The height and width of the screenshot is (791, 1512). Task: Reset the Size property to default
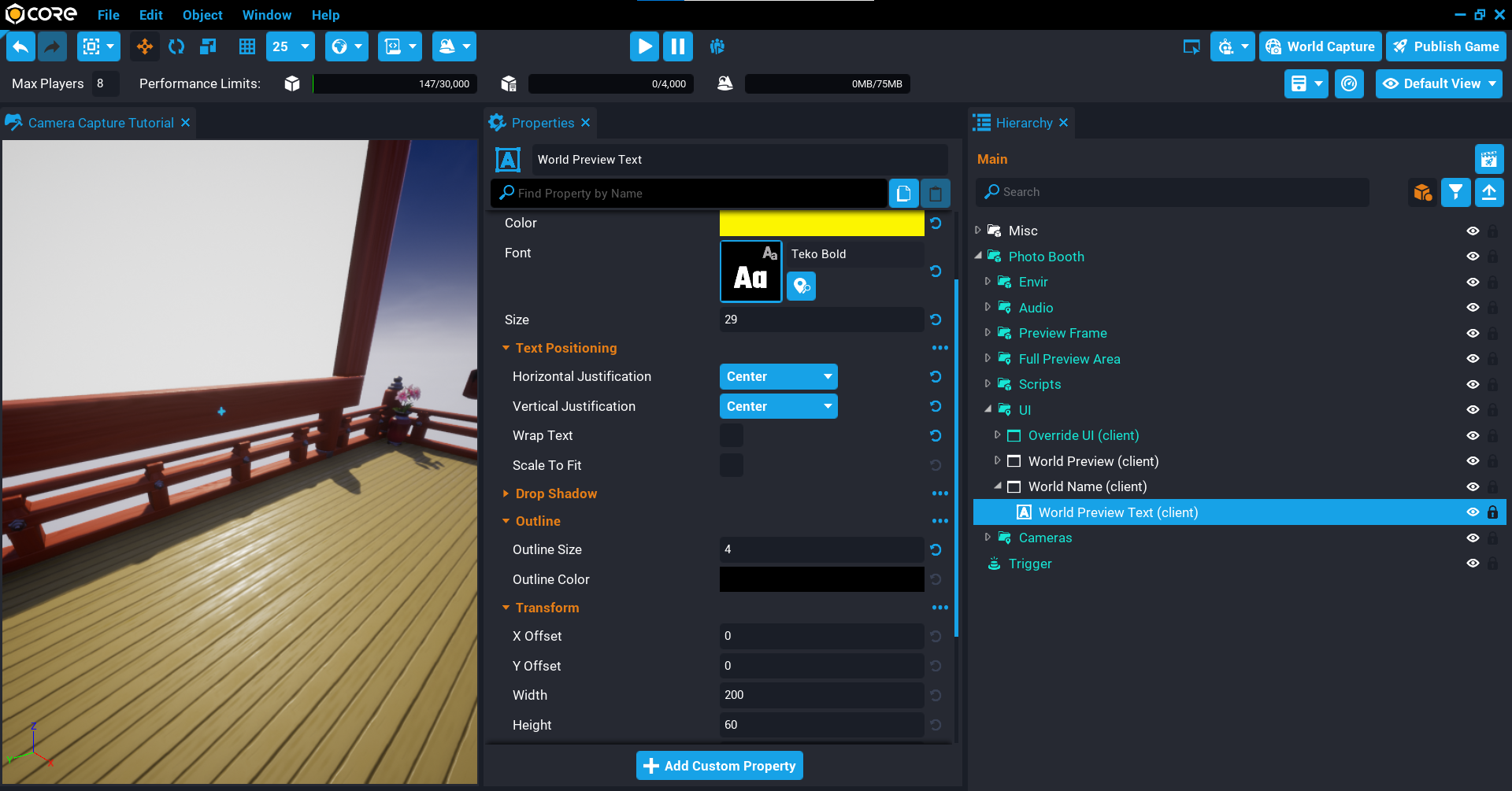click(x=936, y=320)
